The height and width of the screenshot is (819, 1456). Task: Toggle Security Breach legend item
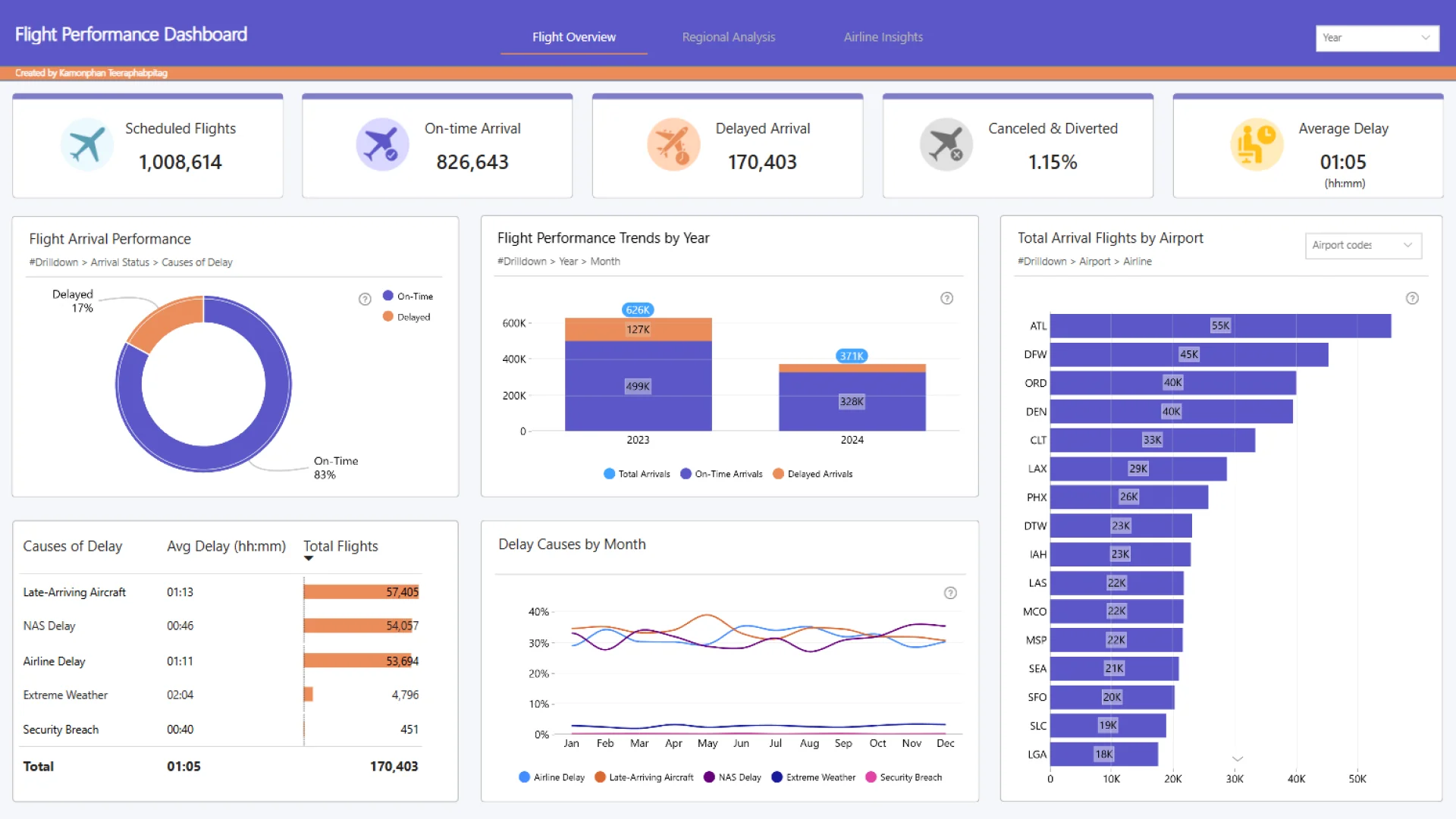(904, 777)
